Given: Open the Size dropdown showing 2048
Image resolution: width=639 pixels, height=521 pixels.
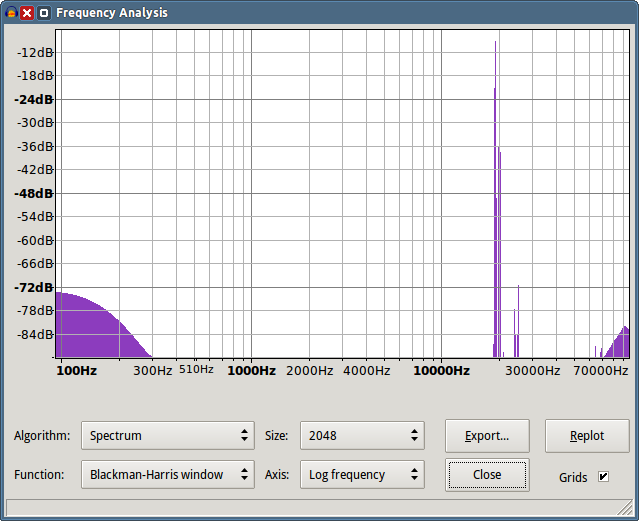Looking at the screenshot, I should [x=362, y=435].
